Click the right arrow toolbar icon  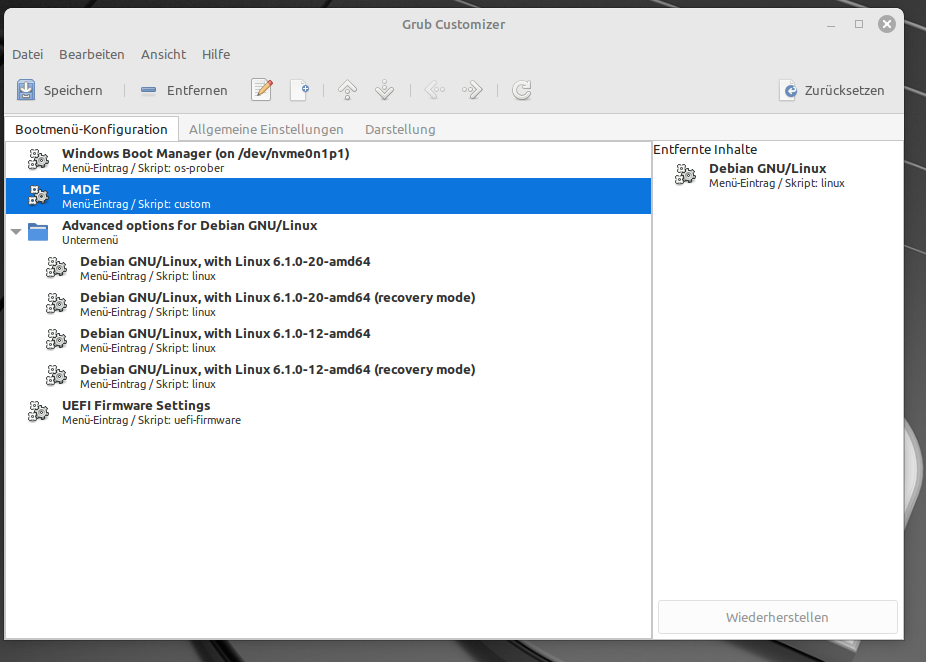click(x=472, y=90)
